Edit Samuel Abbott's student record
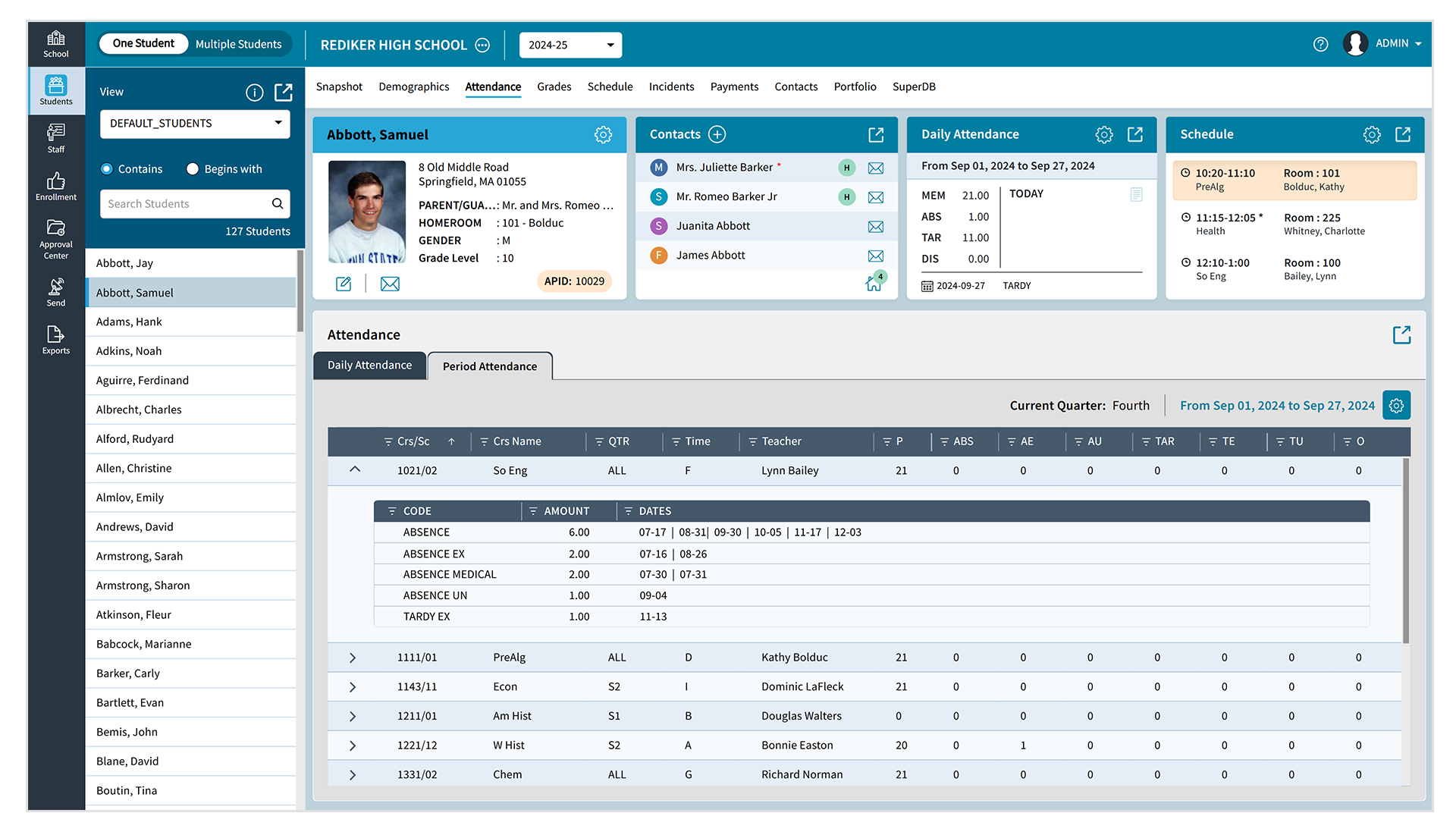Image resolution: width=1456 pixels, height=832 pixels. [x=344, y=284]
